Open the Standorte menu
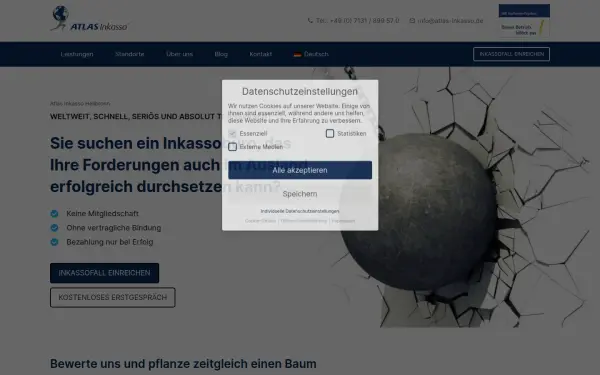The width and height of the screenshot is (600, 375). tap(130, 54)
